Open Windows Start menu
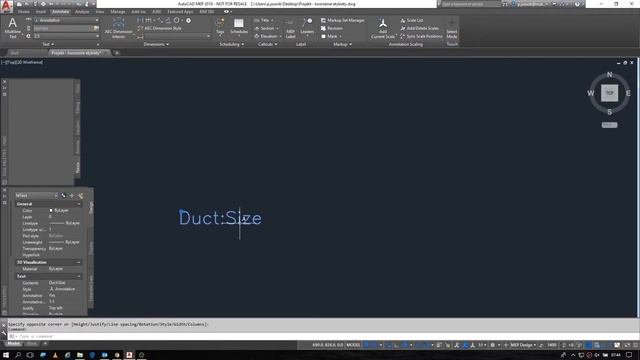640x360 pixels. 6,355
